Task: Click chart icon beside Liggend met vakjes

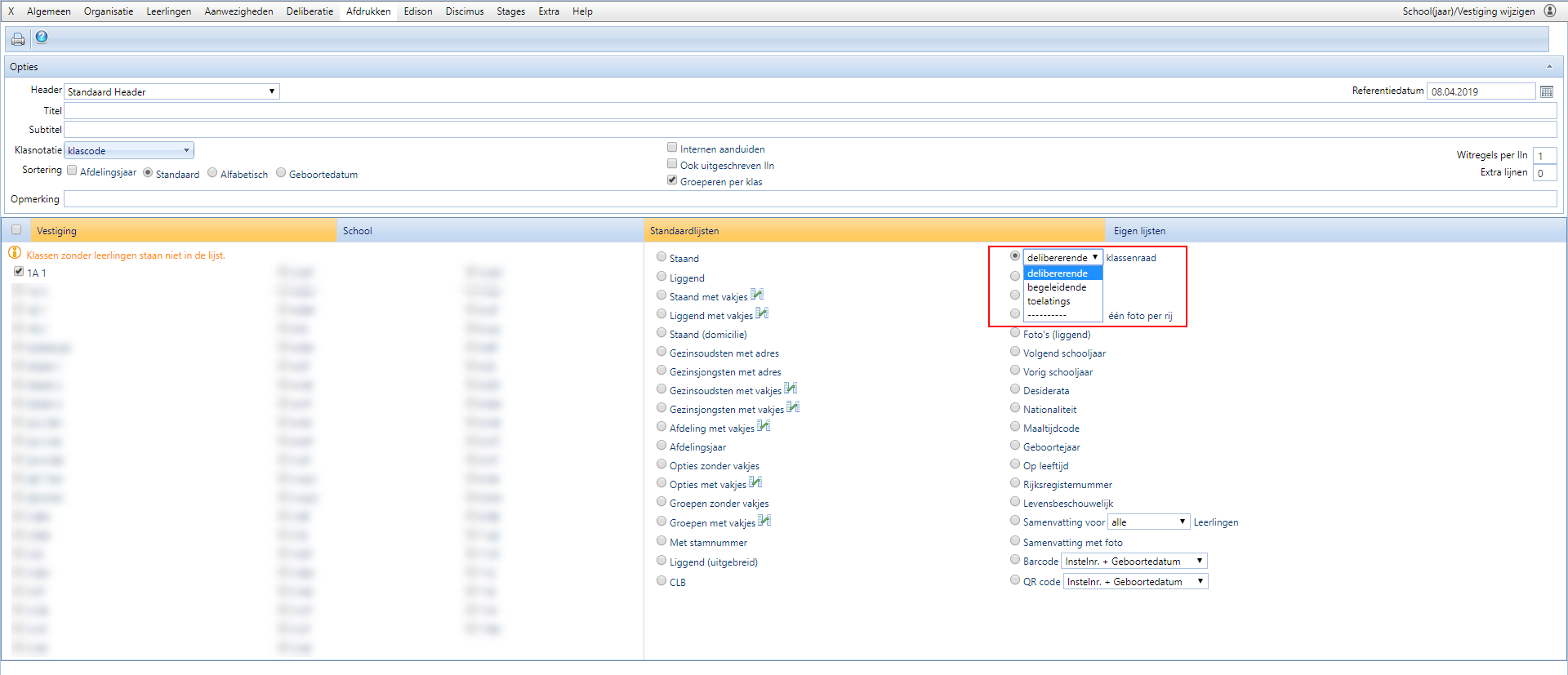Action: [x=762, y=314]
